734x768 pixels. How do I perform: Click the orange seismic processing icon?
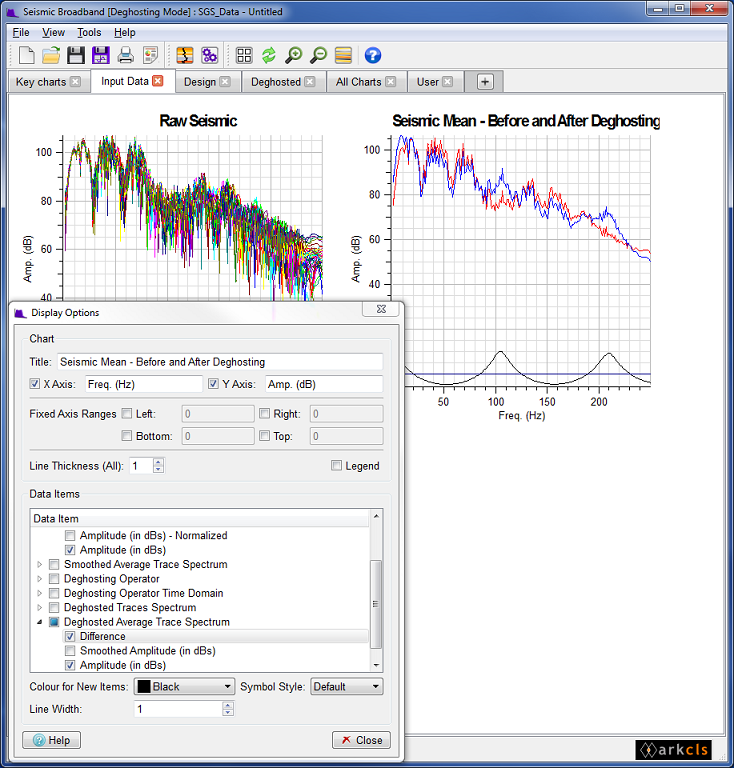185,55
